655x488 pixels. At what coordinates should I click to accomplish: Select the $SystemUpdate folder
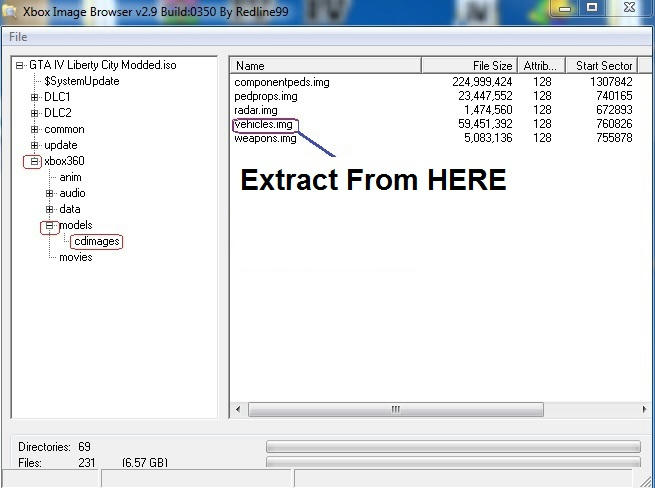(x=81, y=81)
